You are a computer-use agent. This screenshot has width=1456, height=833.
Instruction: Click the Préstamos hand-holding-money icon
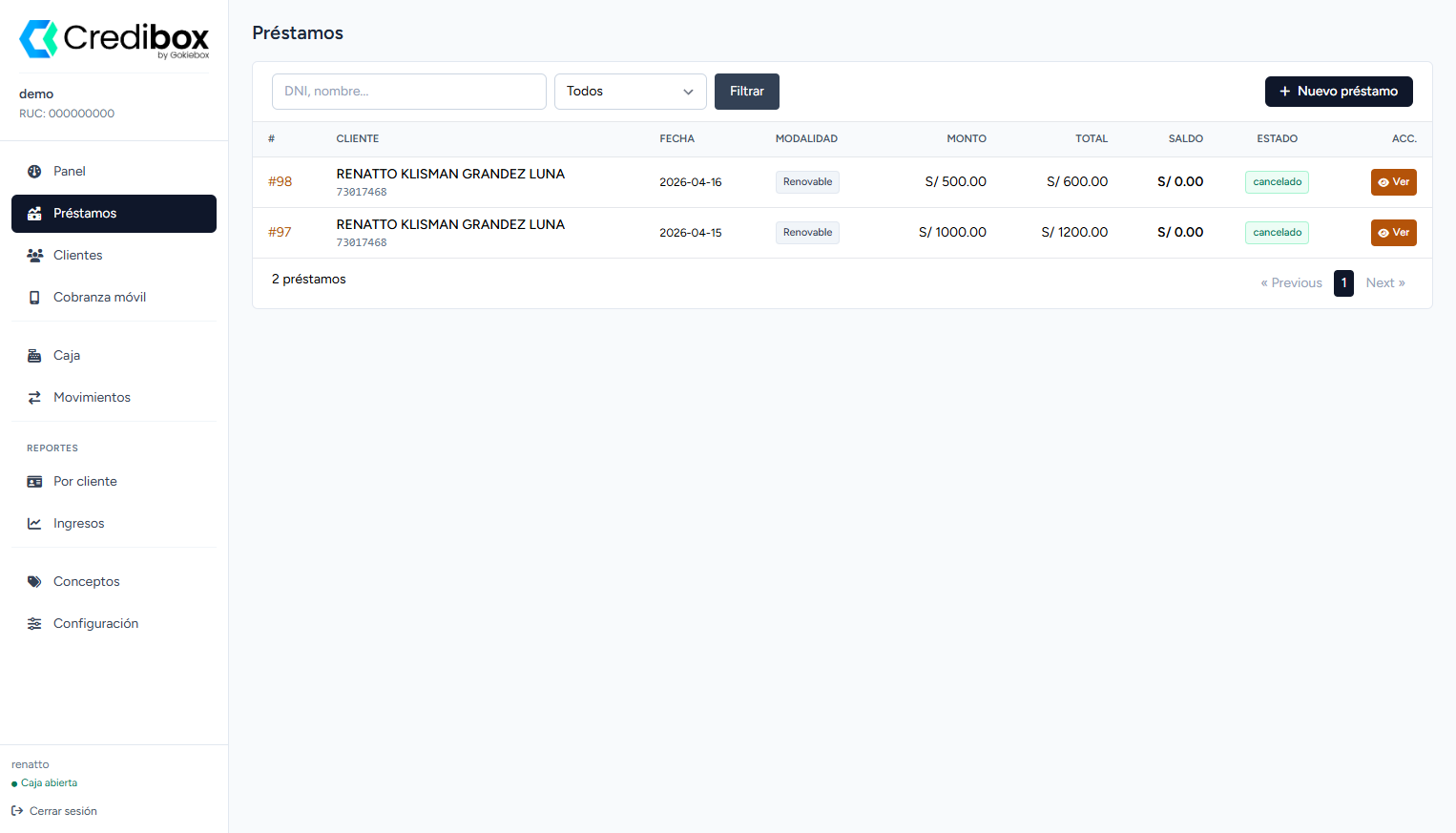(34, 214)
